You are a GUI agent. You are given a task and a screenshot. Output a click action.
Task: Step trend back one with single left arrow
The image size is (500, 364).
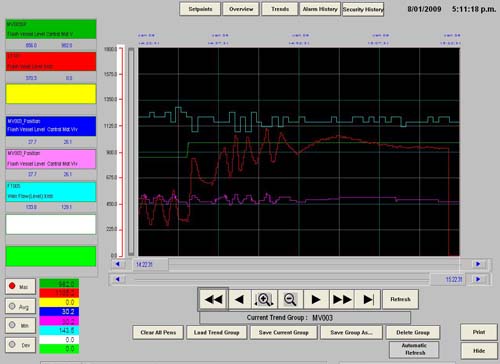(x=239, y=299)
